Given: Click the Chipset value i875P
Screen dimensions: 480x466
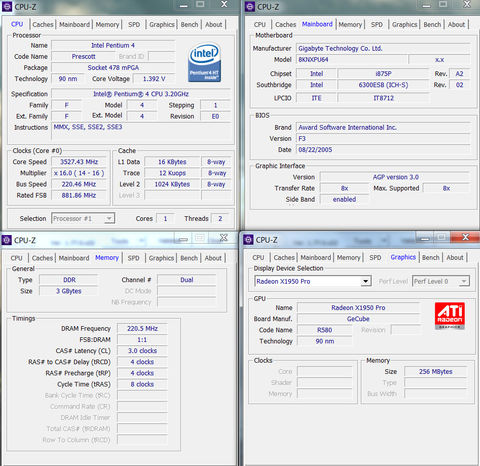Looking at the screenshot, I should pos(383,74).
